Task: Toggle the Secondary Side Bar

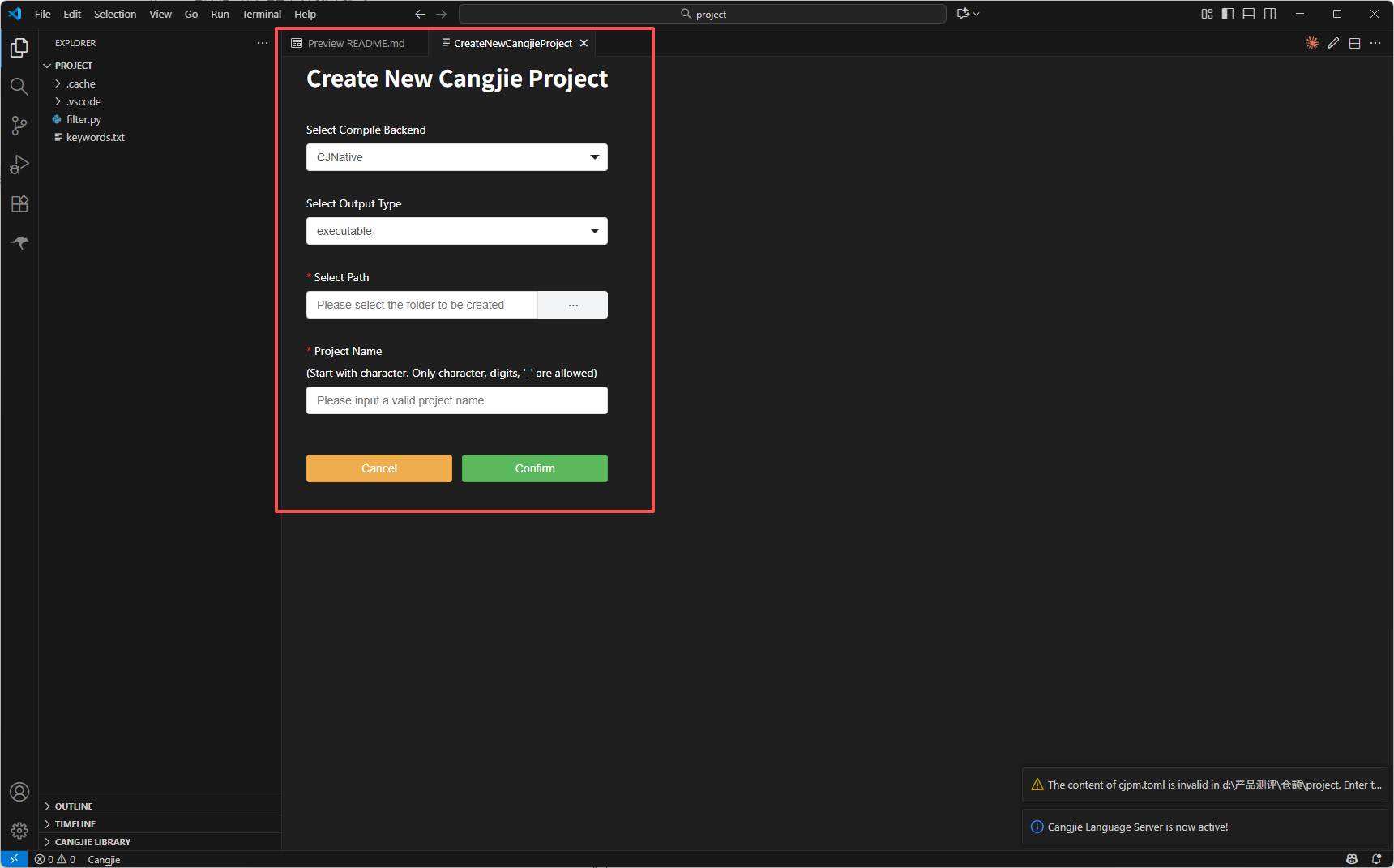Action: pos(1270,14)
